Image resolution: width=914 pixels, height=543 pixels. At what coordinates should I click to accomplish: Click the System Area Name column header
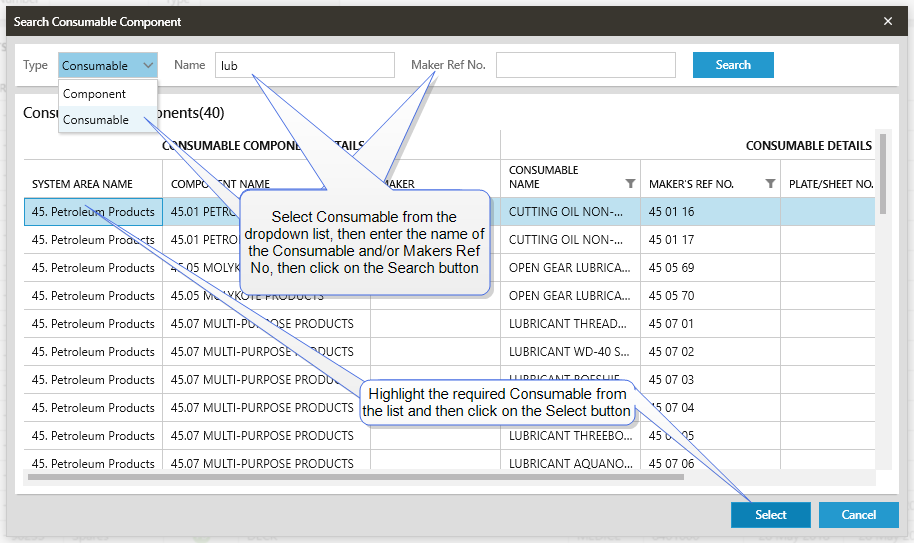[x=93, y=178]
